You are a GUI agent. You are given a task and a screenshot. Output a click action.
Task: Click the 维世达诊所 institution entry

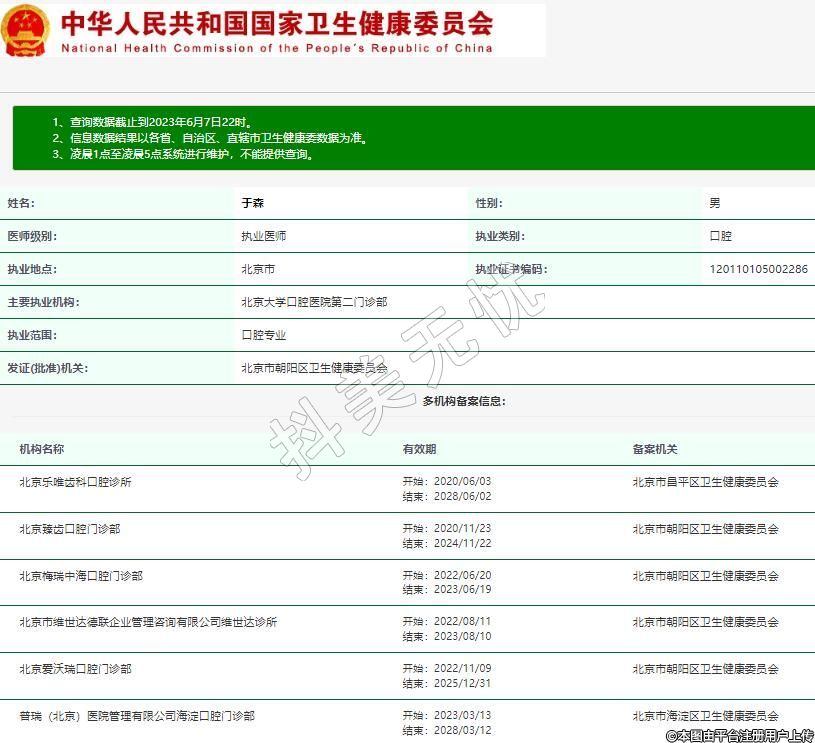[x=148, y=622]
